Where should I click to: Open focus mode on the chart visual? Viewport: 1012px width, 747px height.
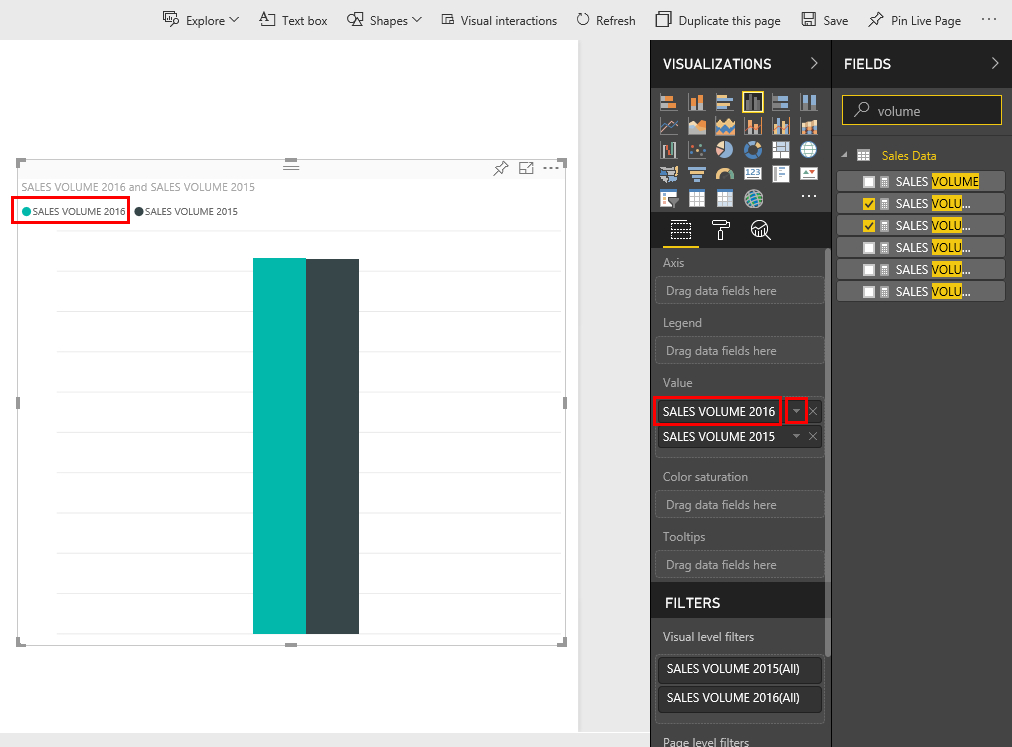[526, 168]
